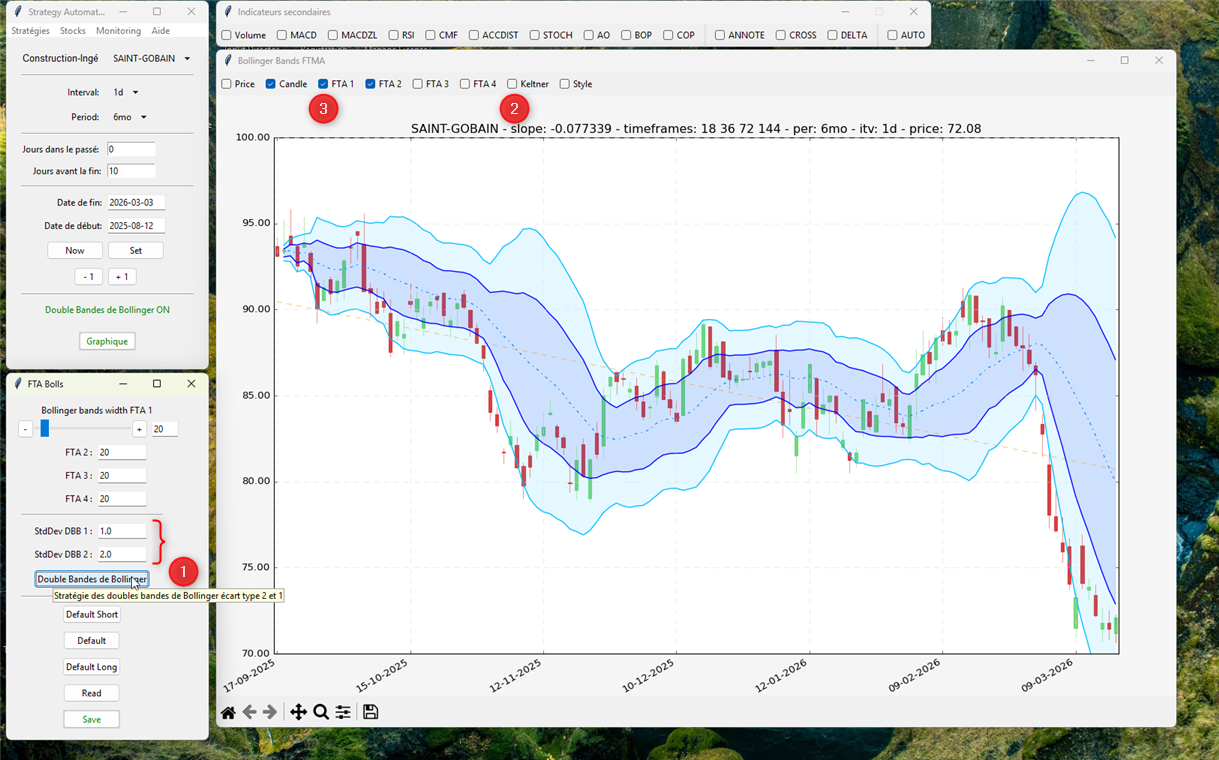This screenshot has height=760, width=1219.
Task: Click the green Graphique button
Action: [x=107, y=341]
